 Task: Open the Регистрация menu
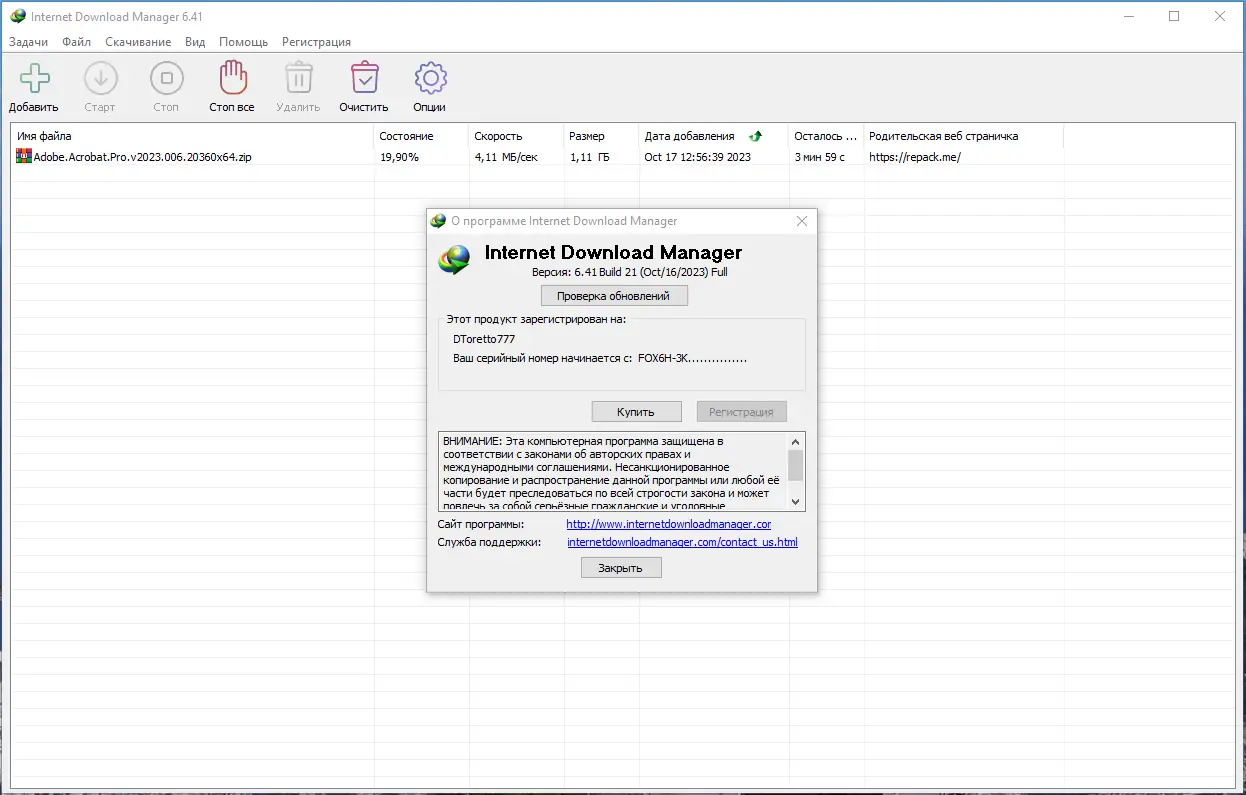pos(316,42)
